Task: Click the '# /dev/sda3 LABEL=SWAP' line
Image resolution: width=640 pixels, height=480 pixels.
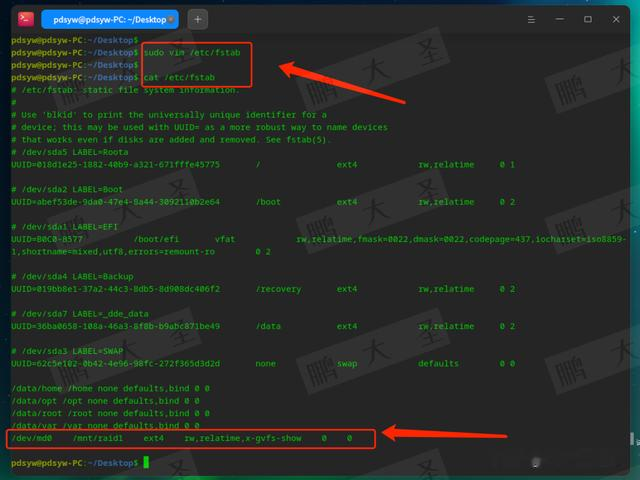Action: click(x=67, y=351)
